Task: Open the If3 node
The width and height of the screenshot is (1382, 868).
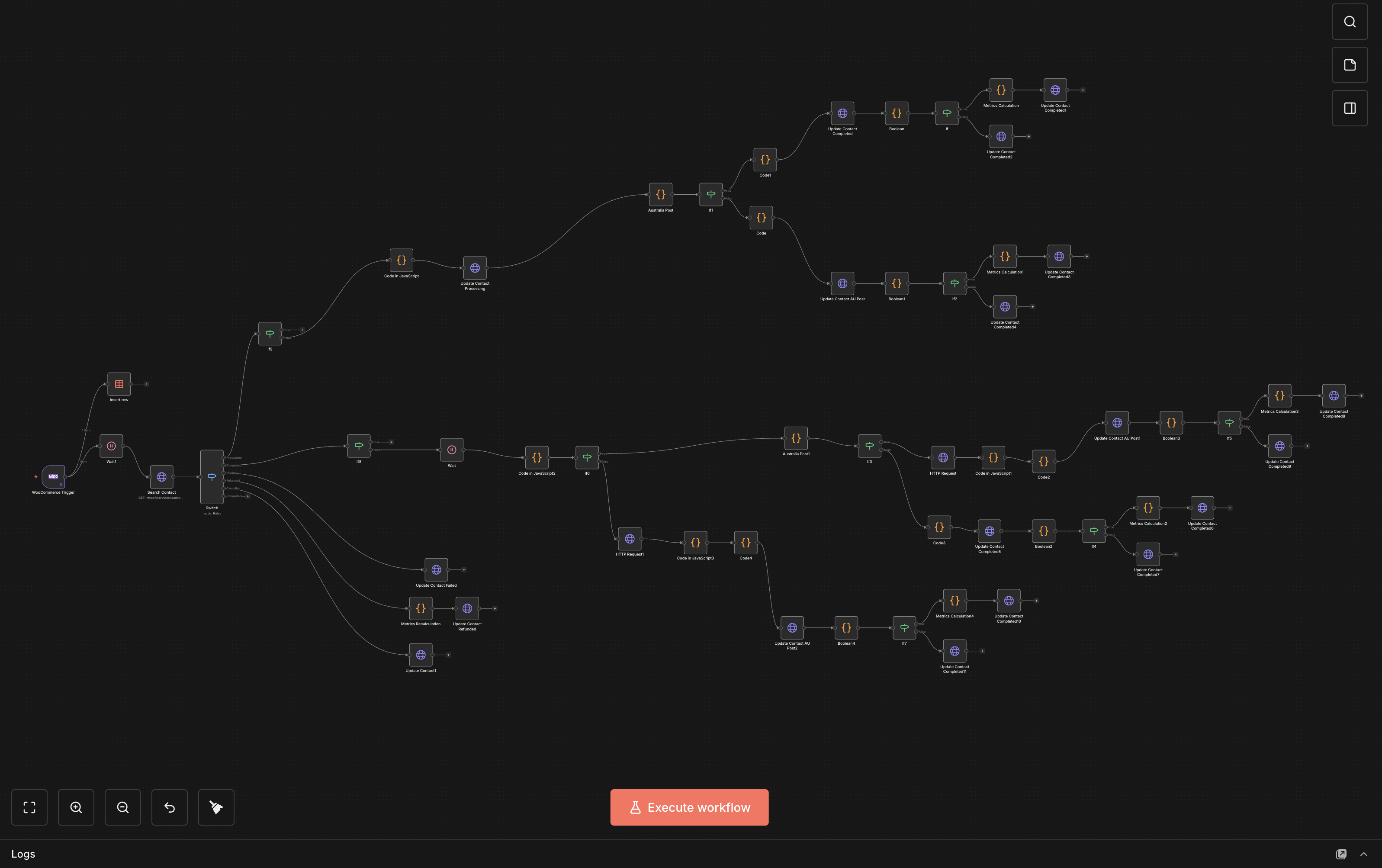Action: click(x=870, y=446)
